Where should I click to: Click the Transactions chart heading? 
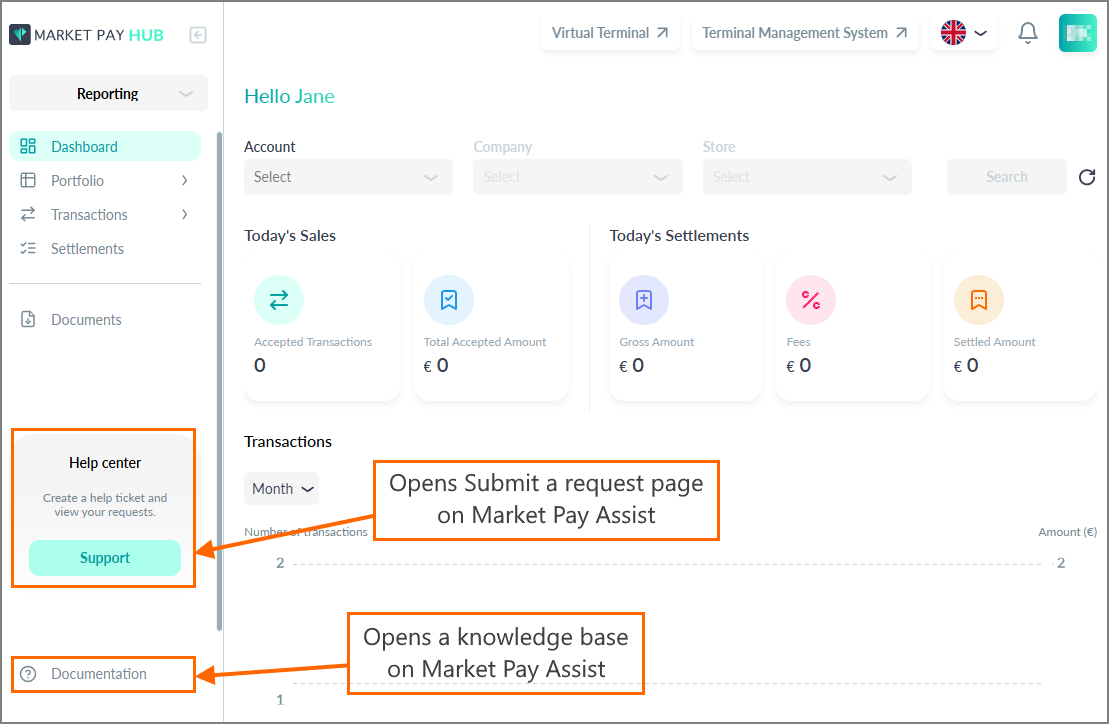(288, 441)
